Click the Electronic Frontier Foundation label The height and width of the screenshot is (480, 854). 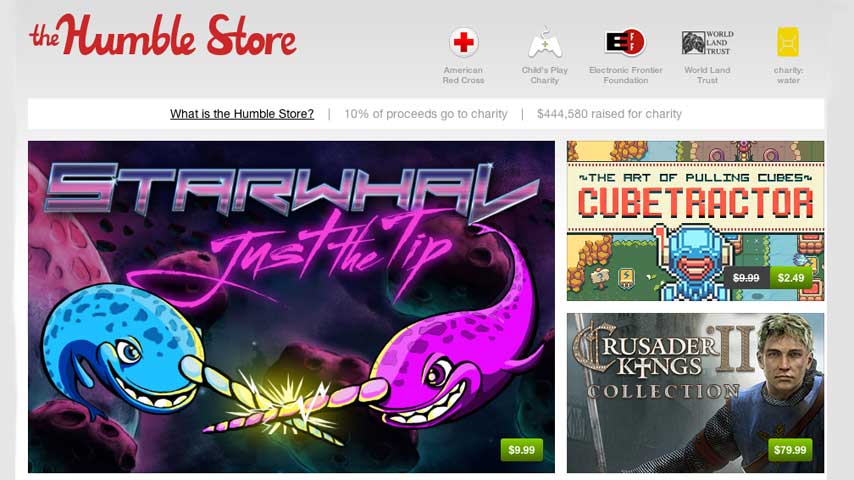(626, 75)
